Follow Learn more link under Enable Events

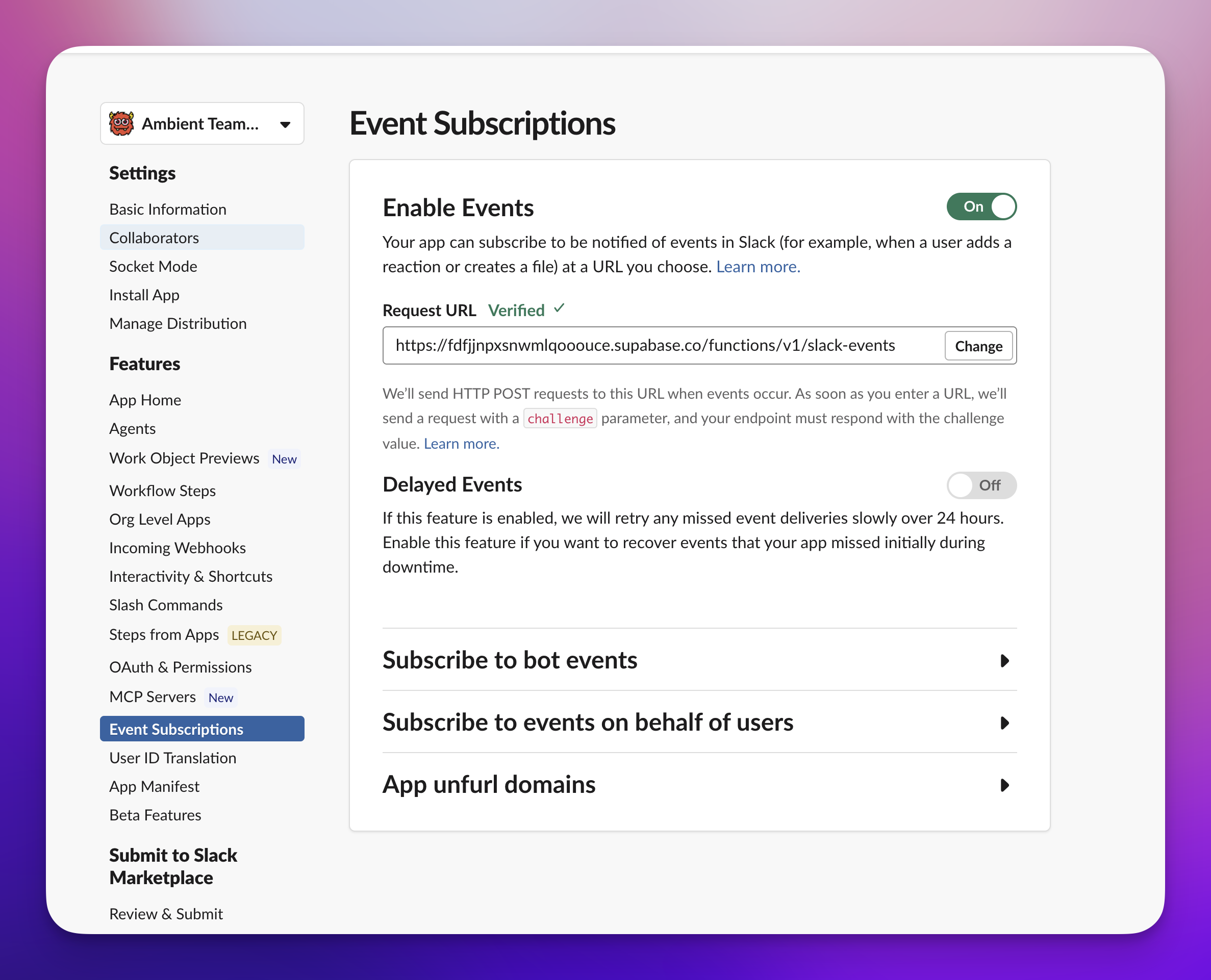(x=758, y=267)
